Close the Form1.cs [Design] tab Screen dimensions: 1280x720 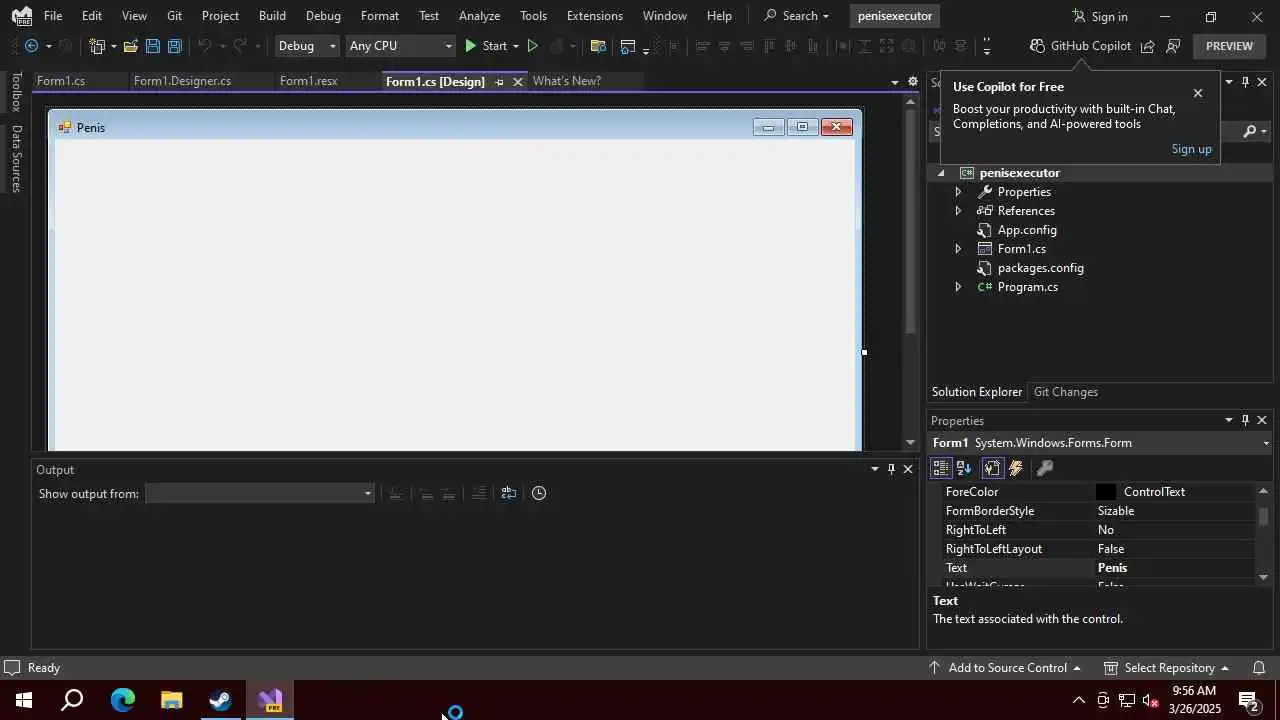(517, 82)
